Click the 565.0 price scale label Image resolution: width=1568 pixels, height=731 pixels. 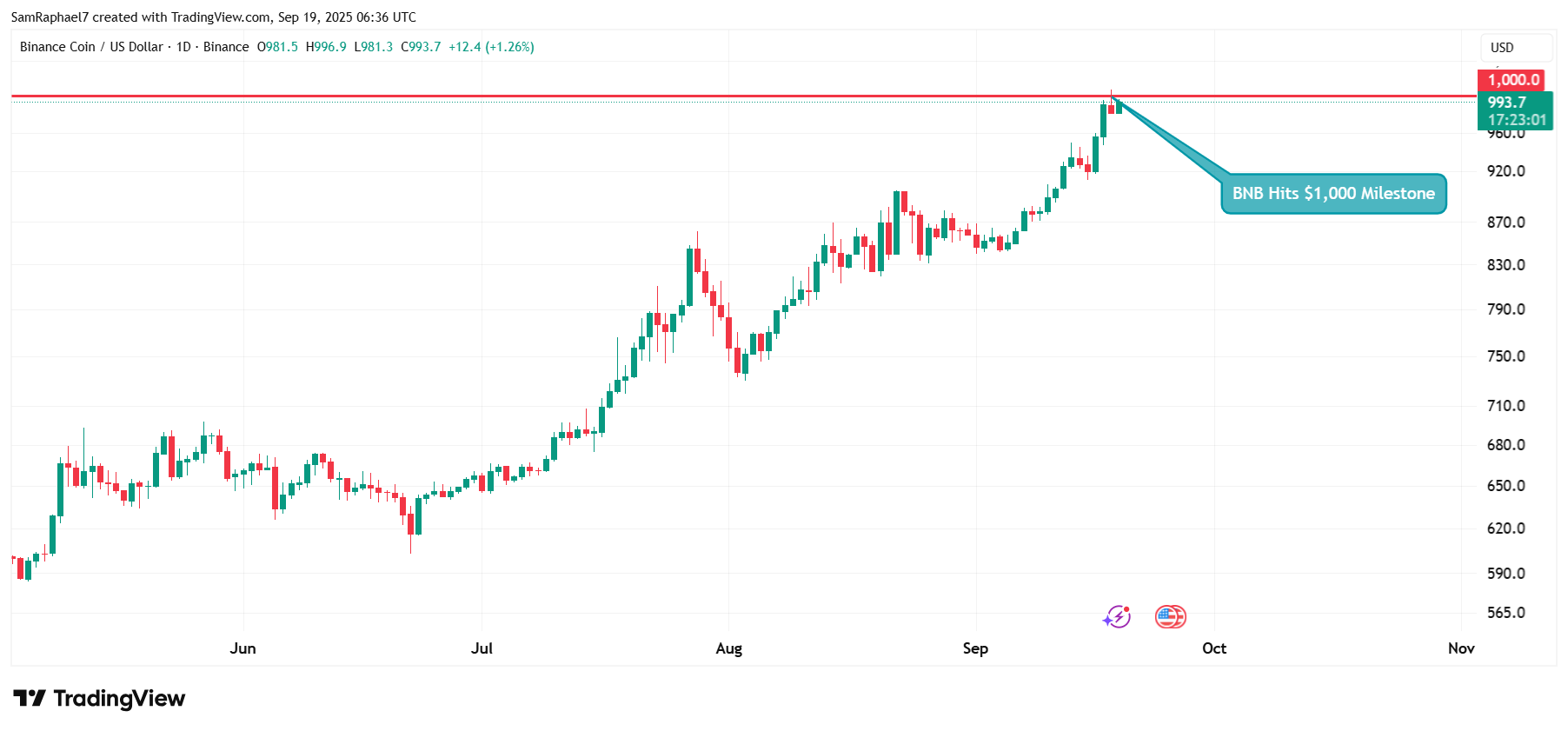pos(1506,613)
